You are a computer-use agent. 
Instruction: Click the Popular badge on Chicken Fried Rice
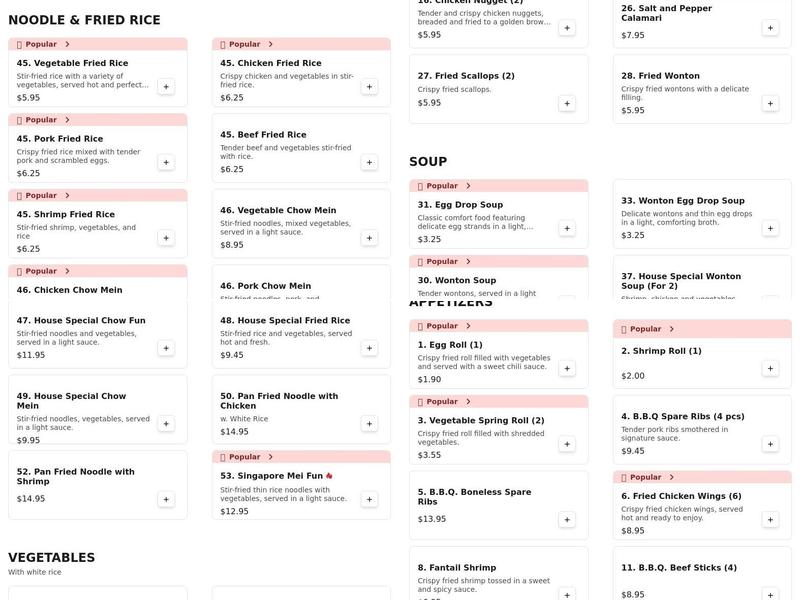point(246,44)
